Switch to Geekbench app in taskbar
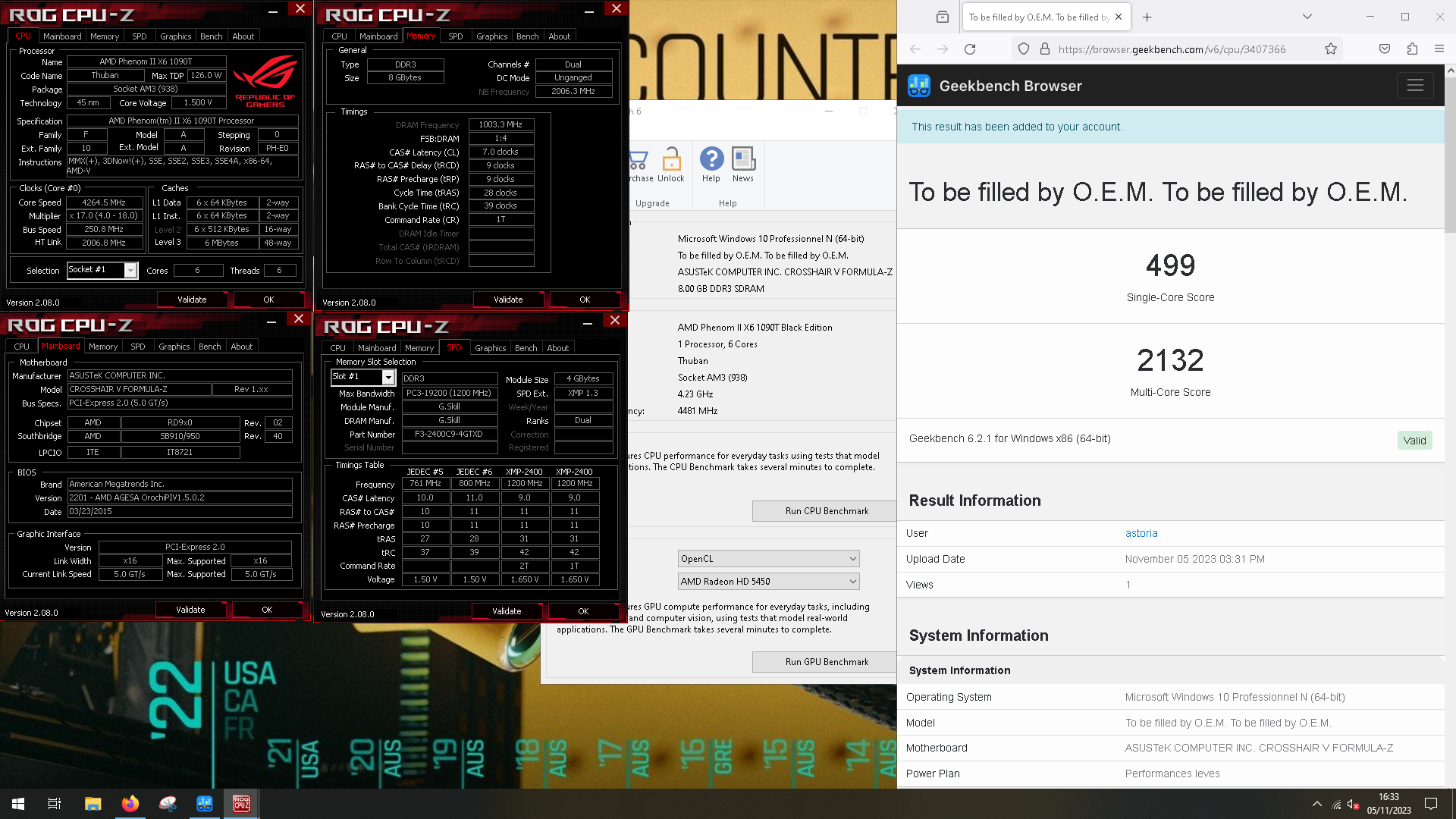 click(205, 804)
